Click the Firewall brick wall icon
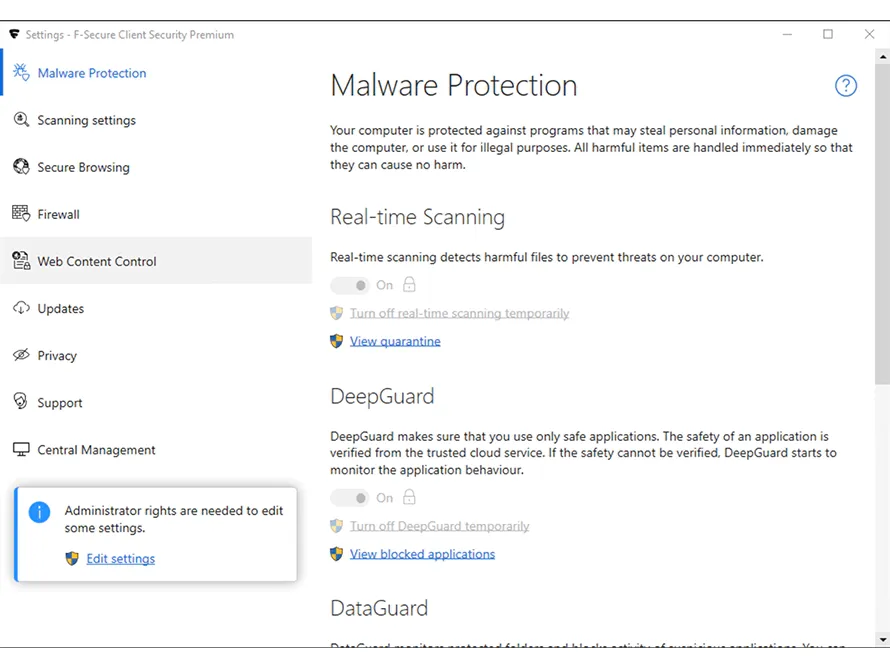890x667 pixels. (x=21, y=214)
